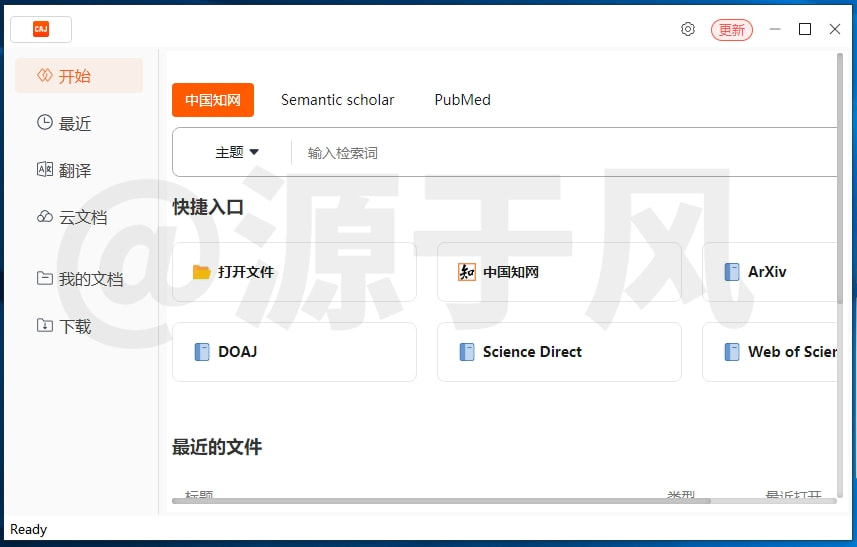Switch to the 中国知网 search tab
The height and width of the screenshot is (547, 857).
click(213, 100)
